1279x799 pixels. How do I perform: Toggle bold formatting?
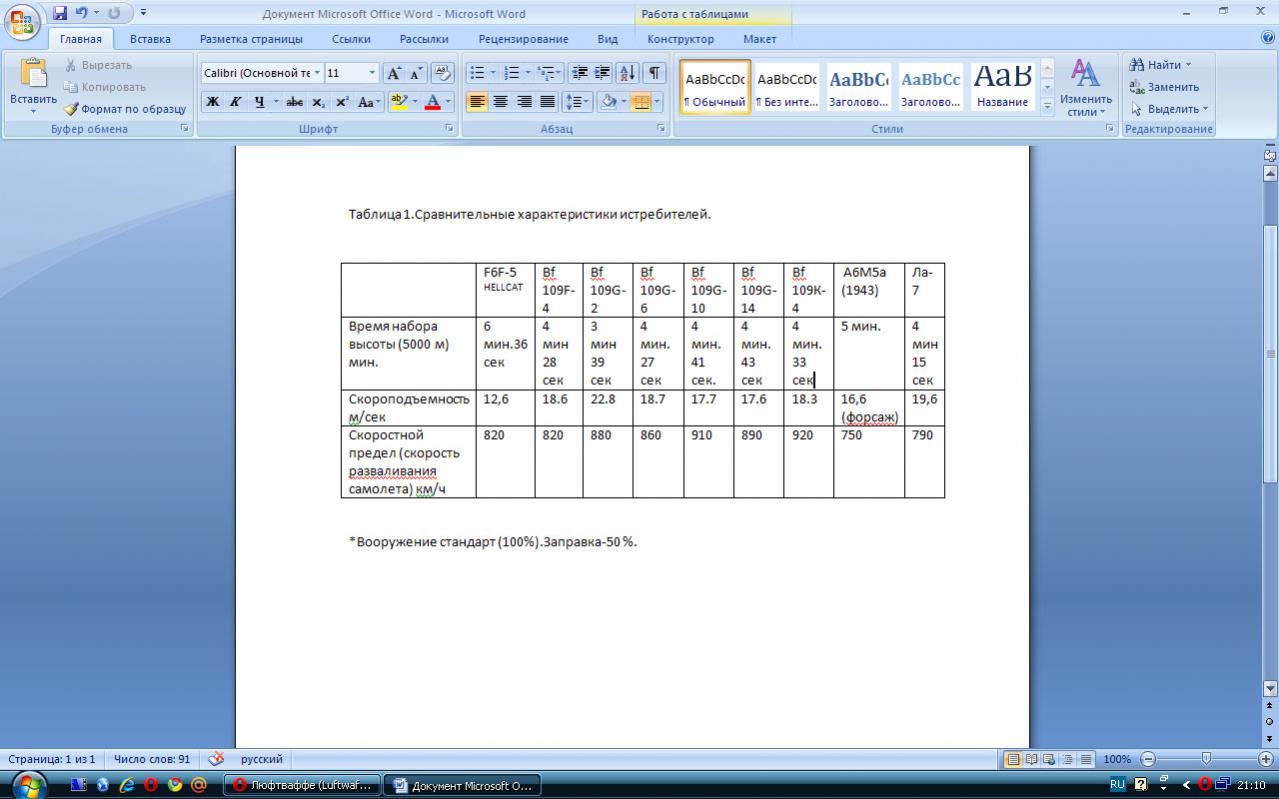213,102
